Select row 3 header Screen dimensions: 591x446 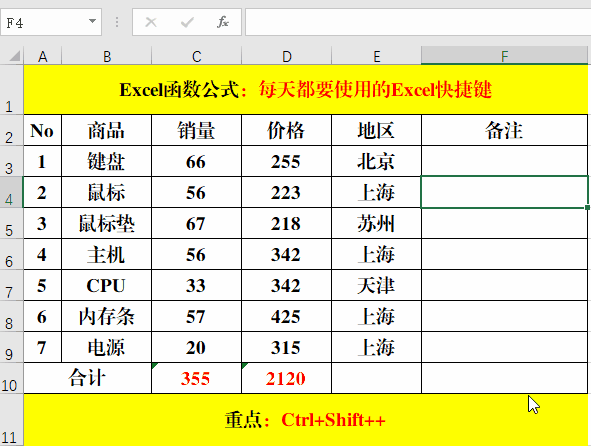pos(11,161)
